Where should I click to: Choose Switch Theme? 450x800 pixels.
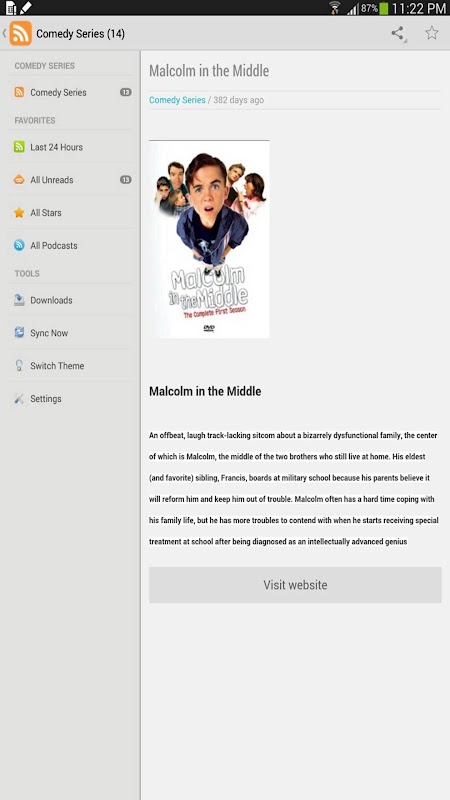point(70,366)
